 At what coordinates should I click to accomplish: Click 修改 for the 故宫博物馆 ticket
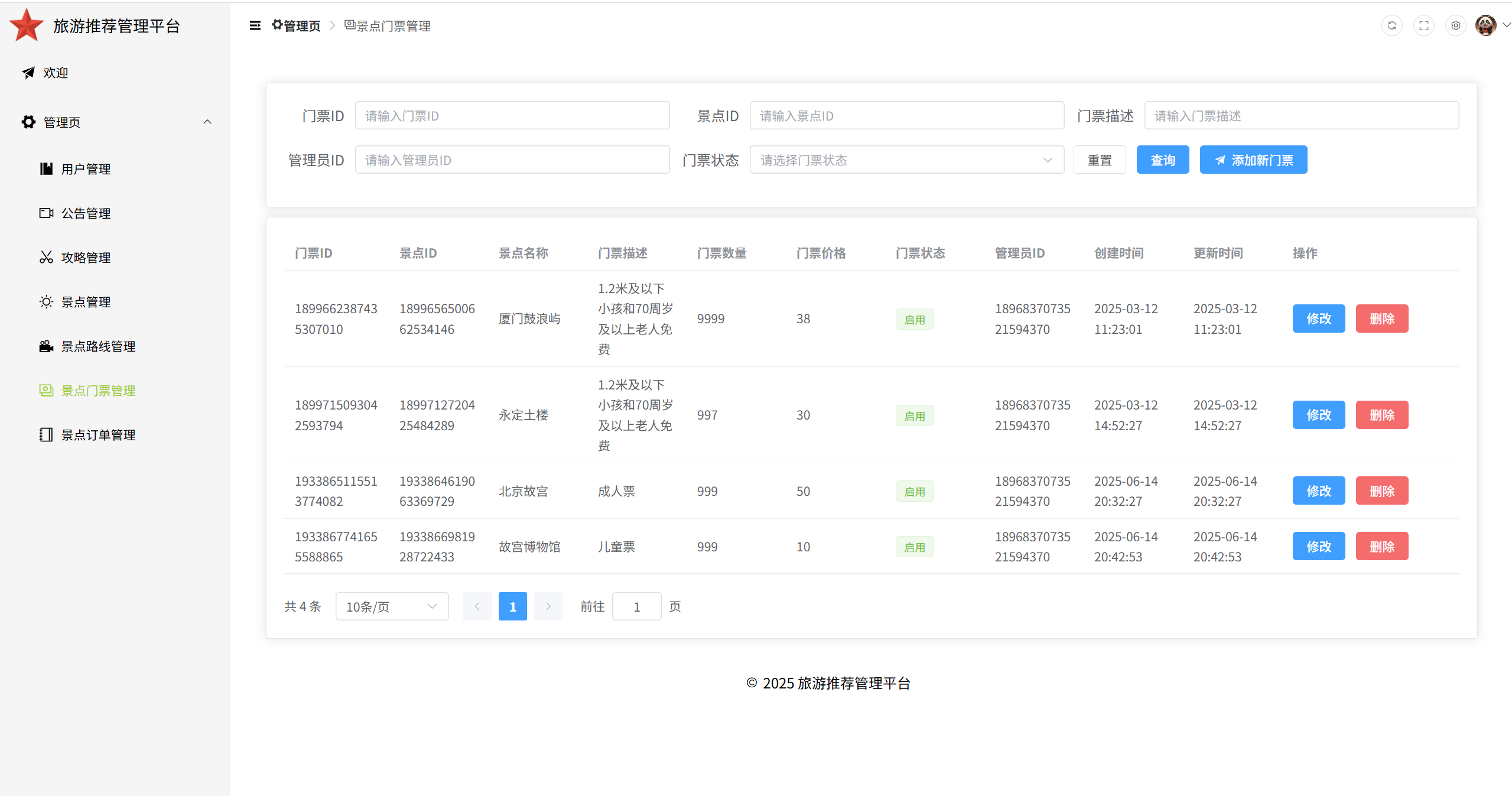1318,547
